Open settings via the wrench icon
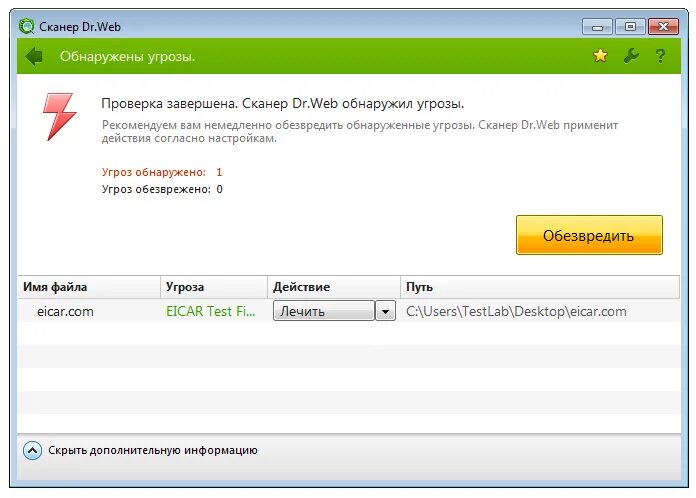The height and width of the screenshot is (498, 696). tap(631, 56)
